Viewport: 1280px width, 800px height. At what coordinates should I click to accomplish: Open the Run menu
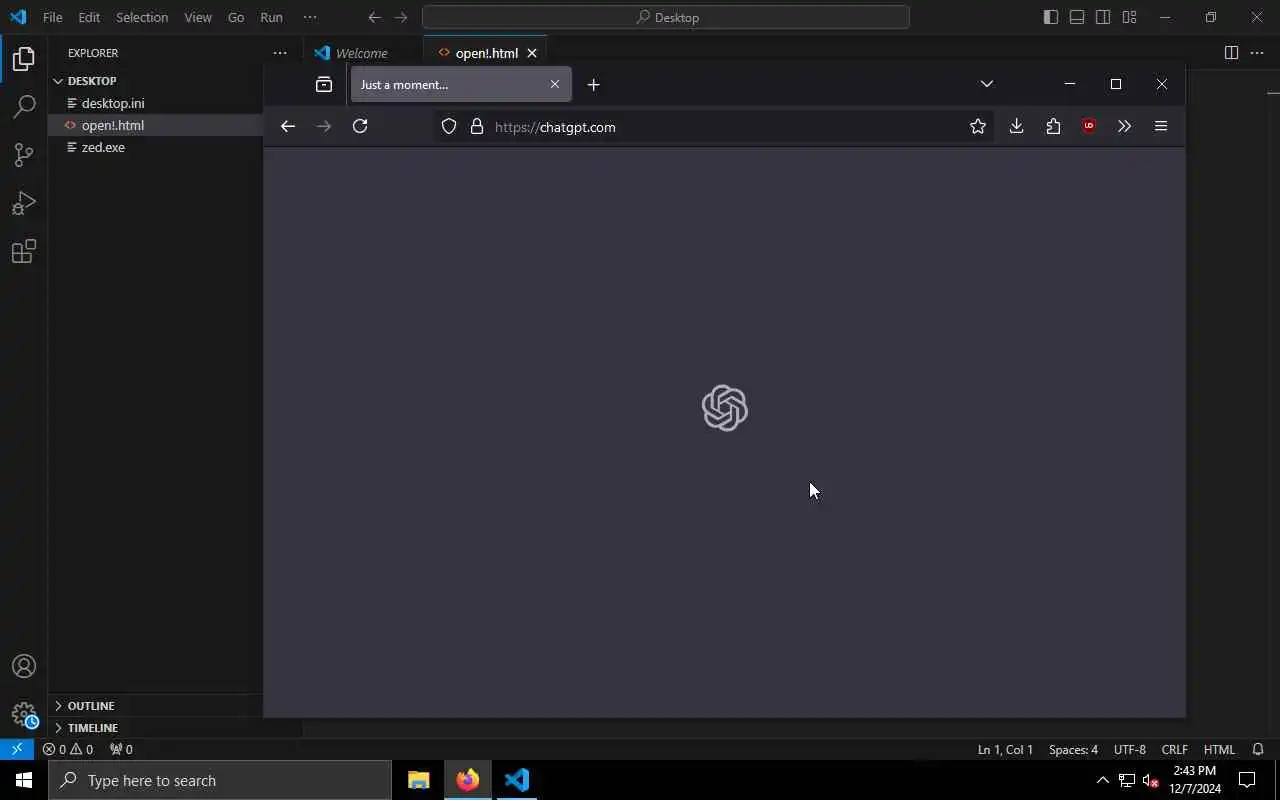271,17
